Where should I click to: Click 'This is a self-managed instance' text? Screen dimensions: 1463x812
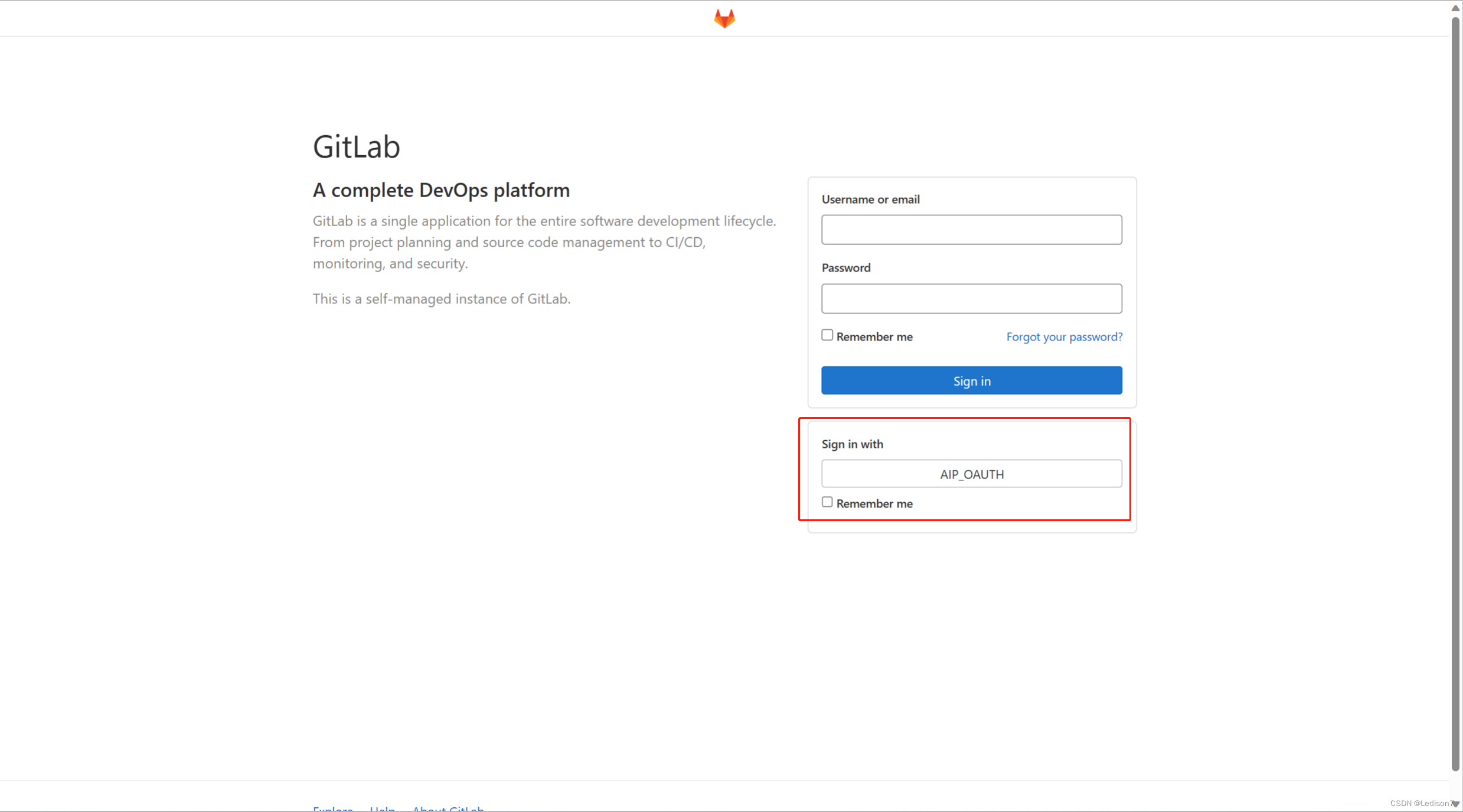click(441, 299)
